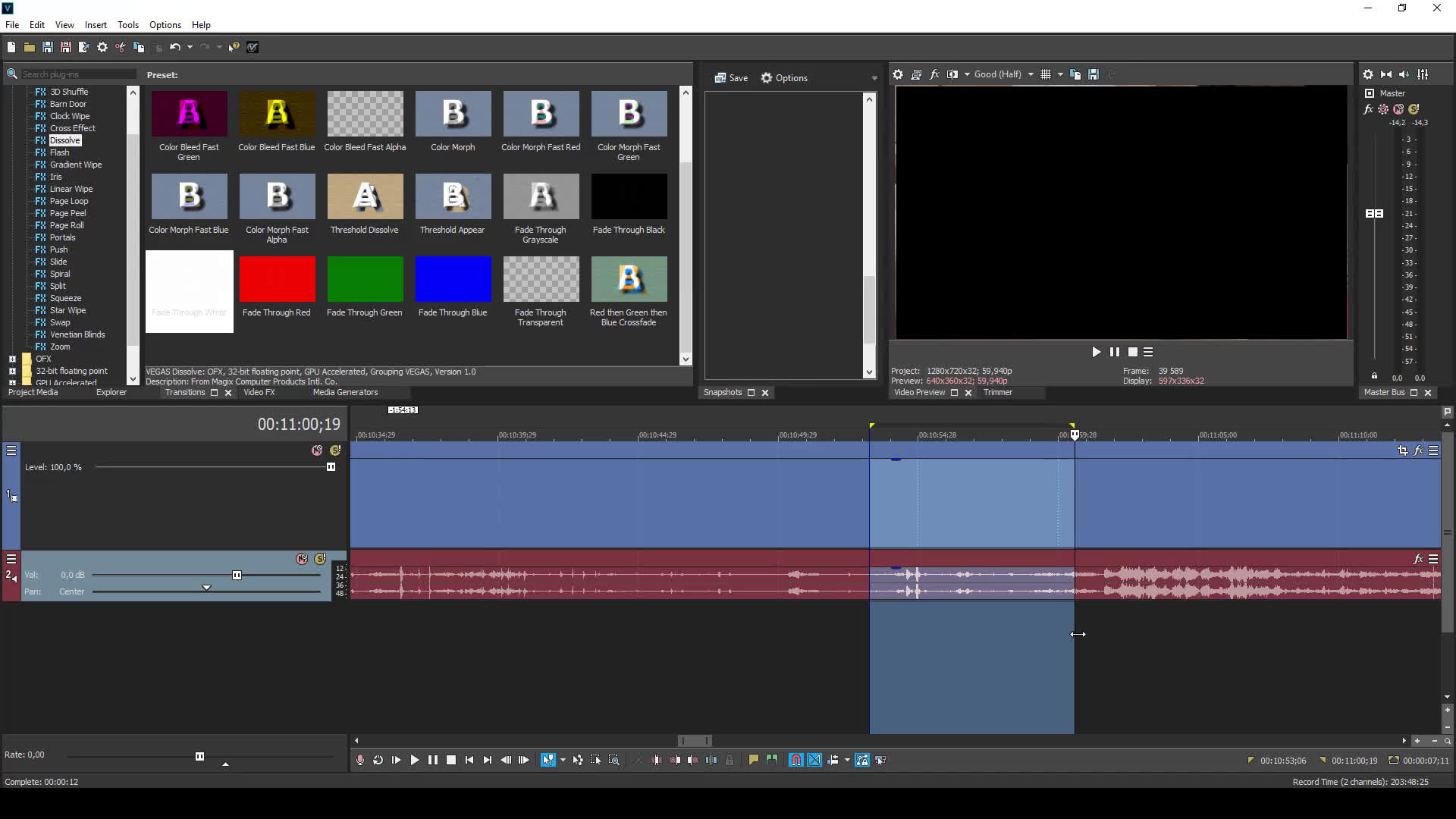The image size is (1456, 819).
Task: Select the Selection Edit tool
Action: click(x=596, y=760)
